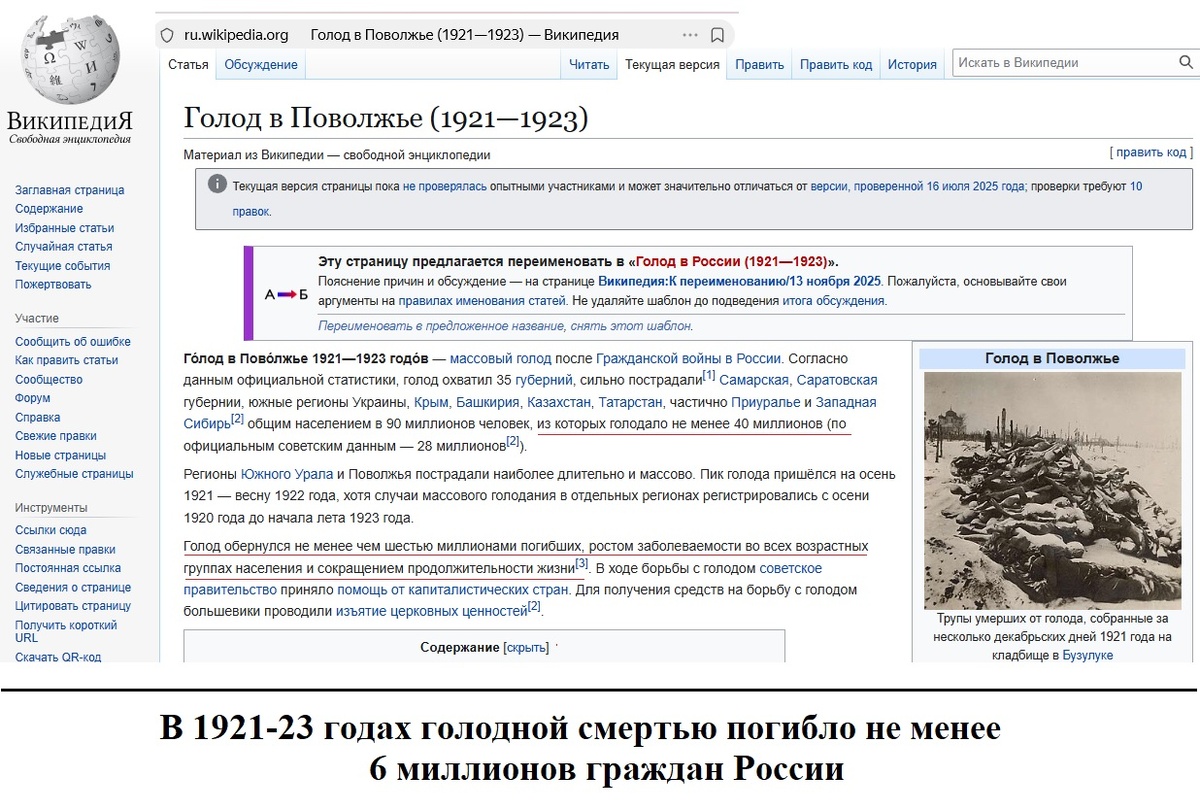
Task: Open the История tab
Action: (x=912, y=63)
